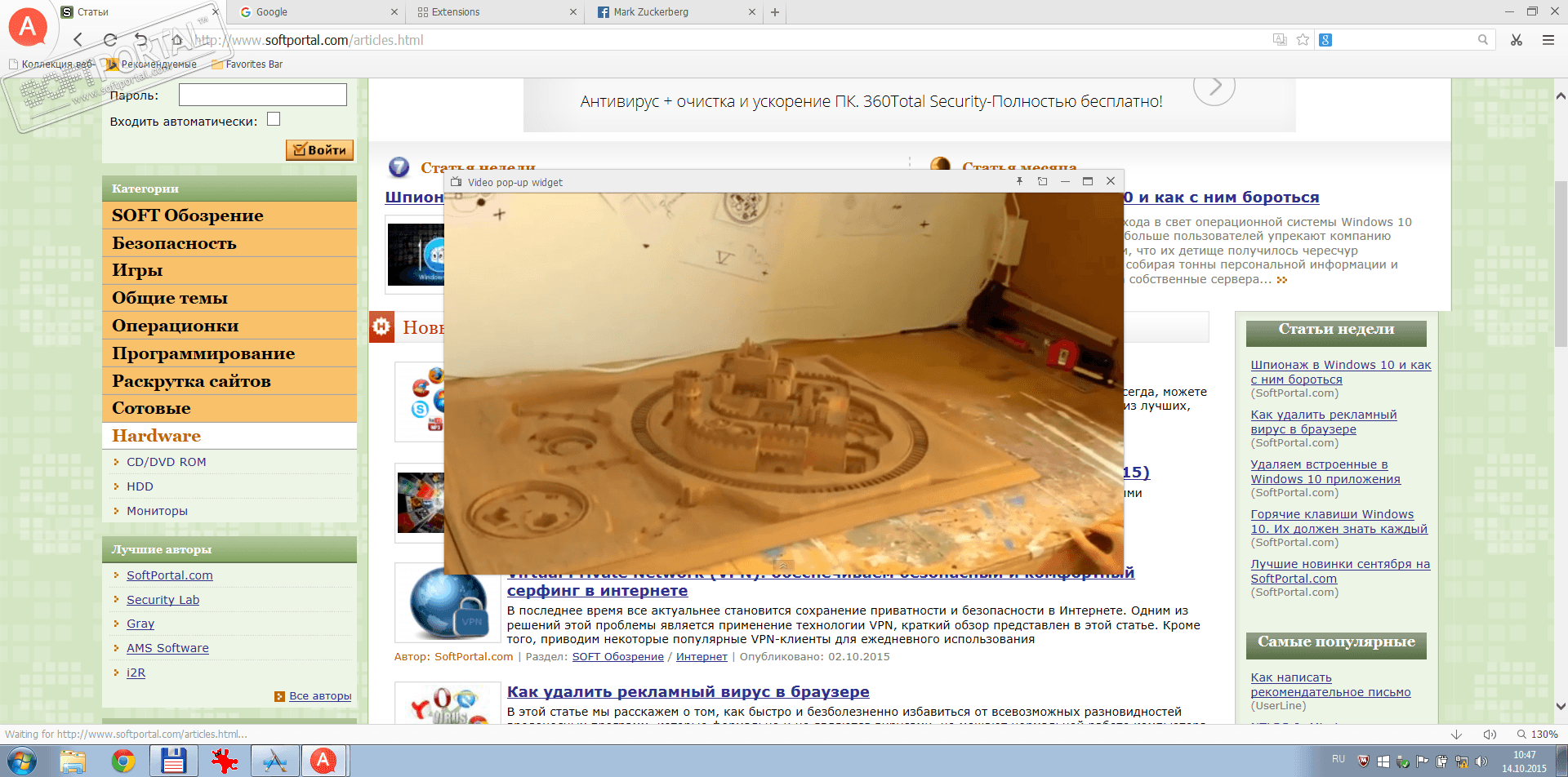Open the Hardware category
The width and height of the screenshot is (1568, 777).
229,436
